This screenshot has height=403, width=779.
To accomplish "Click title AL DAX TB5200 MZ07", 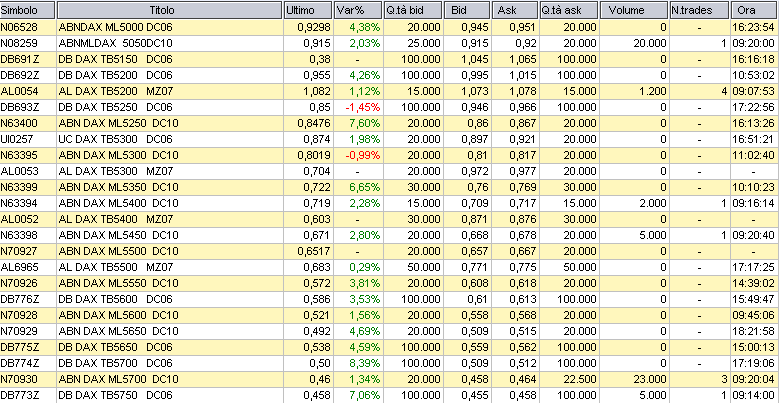I will (x=116, y=91).
